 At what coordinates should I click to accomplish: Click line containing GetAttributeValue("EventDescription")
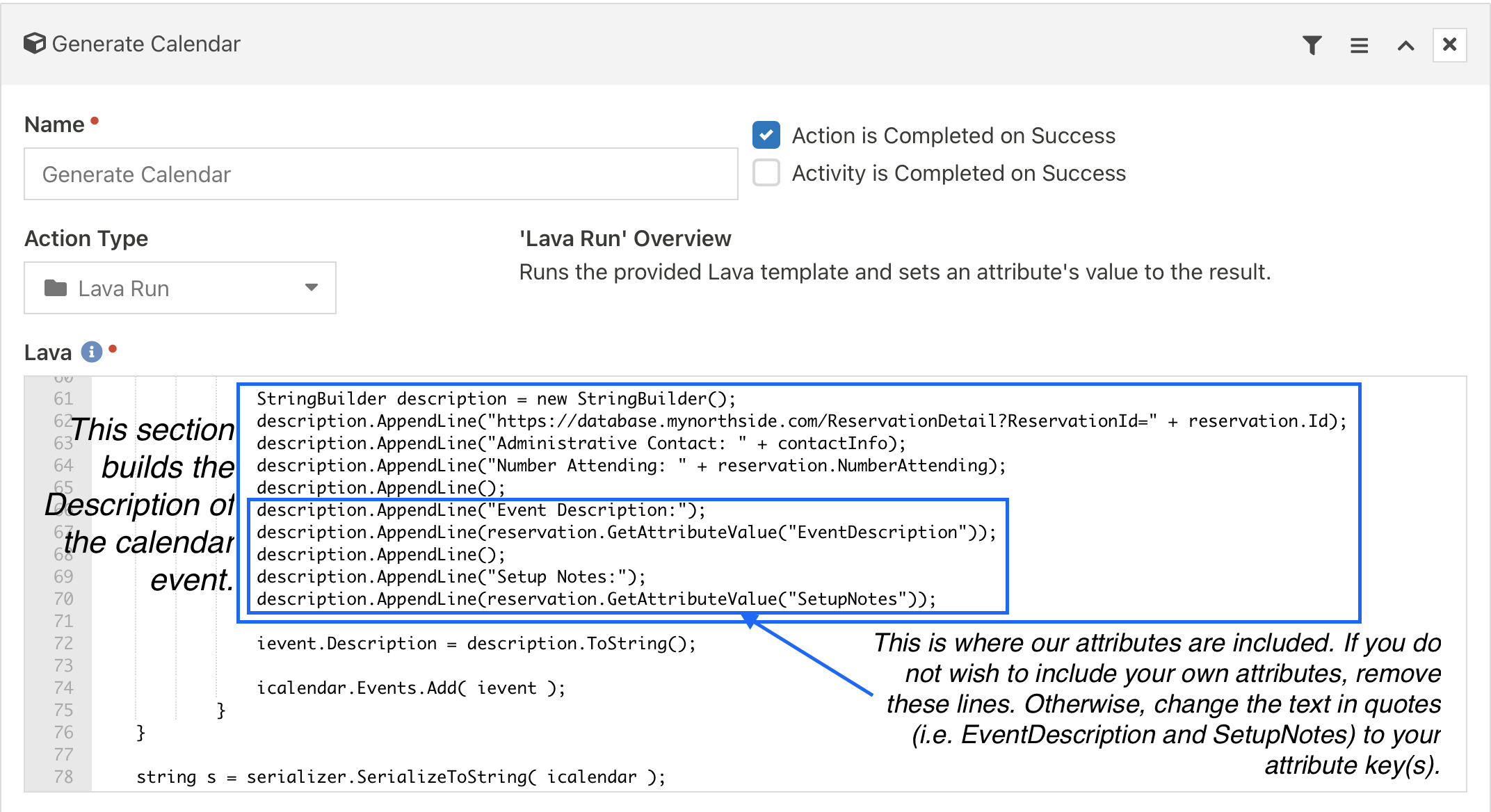[x=627, y=532]
